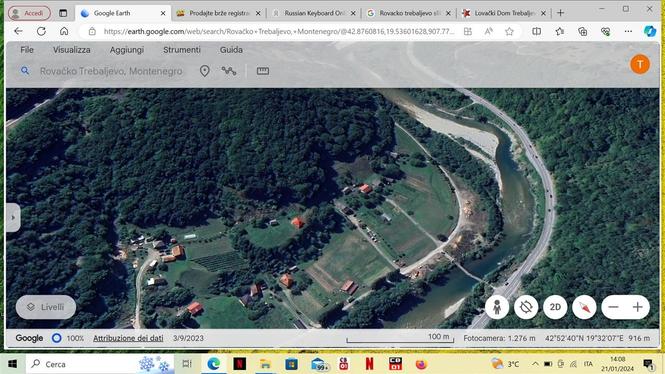Open the Aggiungi menu
The height and width of the screenshot is (374, 665).
[x=126, y=50]
